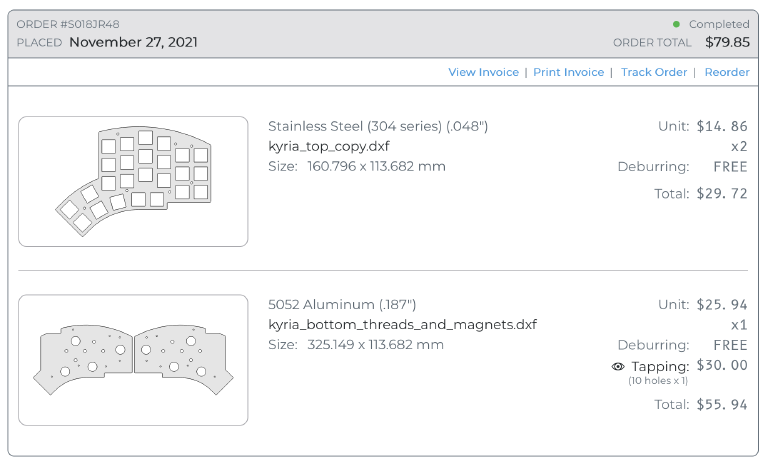Click the order total $79.85
Viewport: 768px width, 464px height.
[727, 43]
